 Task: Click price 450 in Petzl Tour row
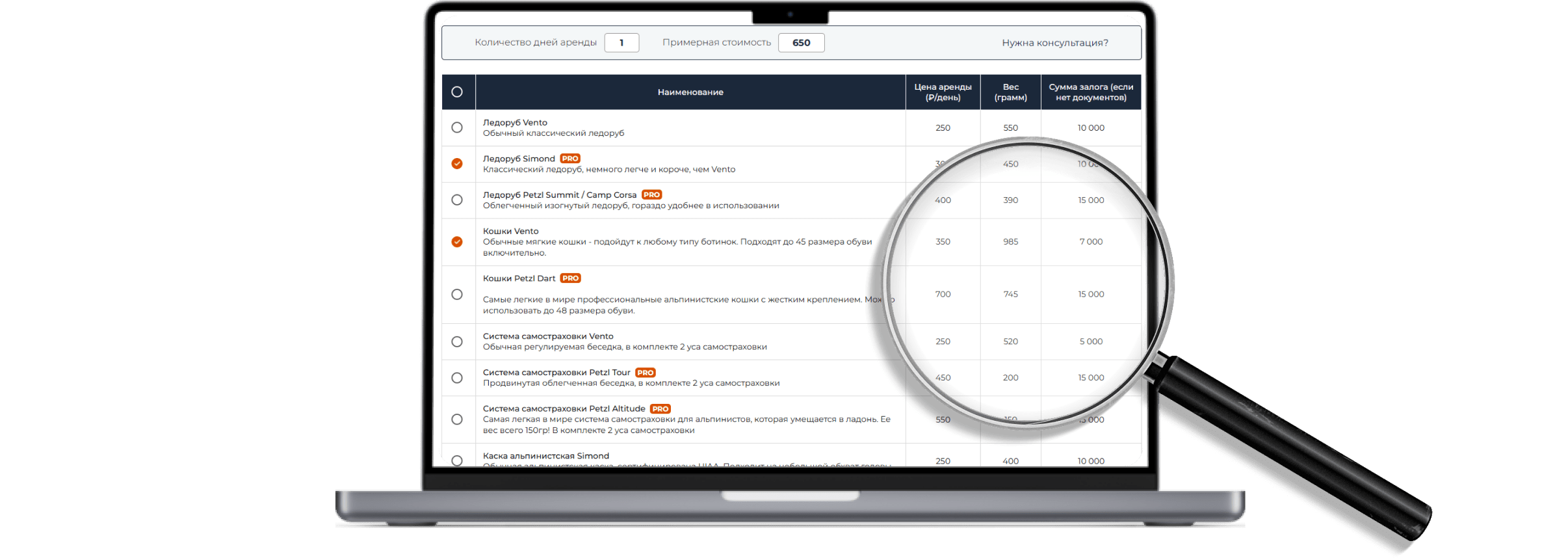point(943,378)
